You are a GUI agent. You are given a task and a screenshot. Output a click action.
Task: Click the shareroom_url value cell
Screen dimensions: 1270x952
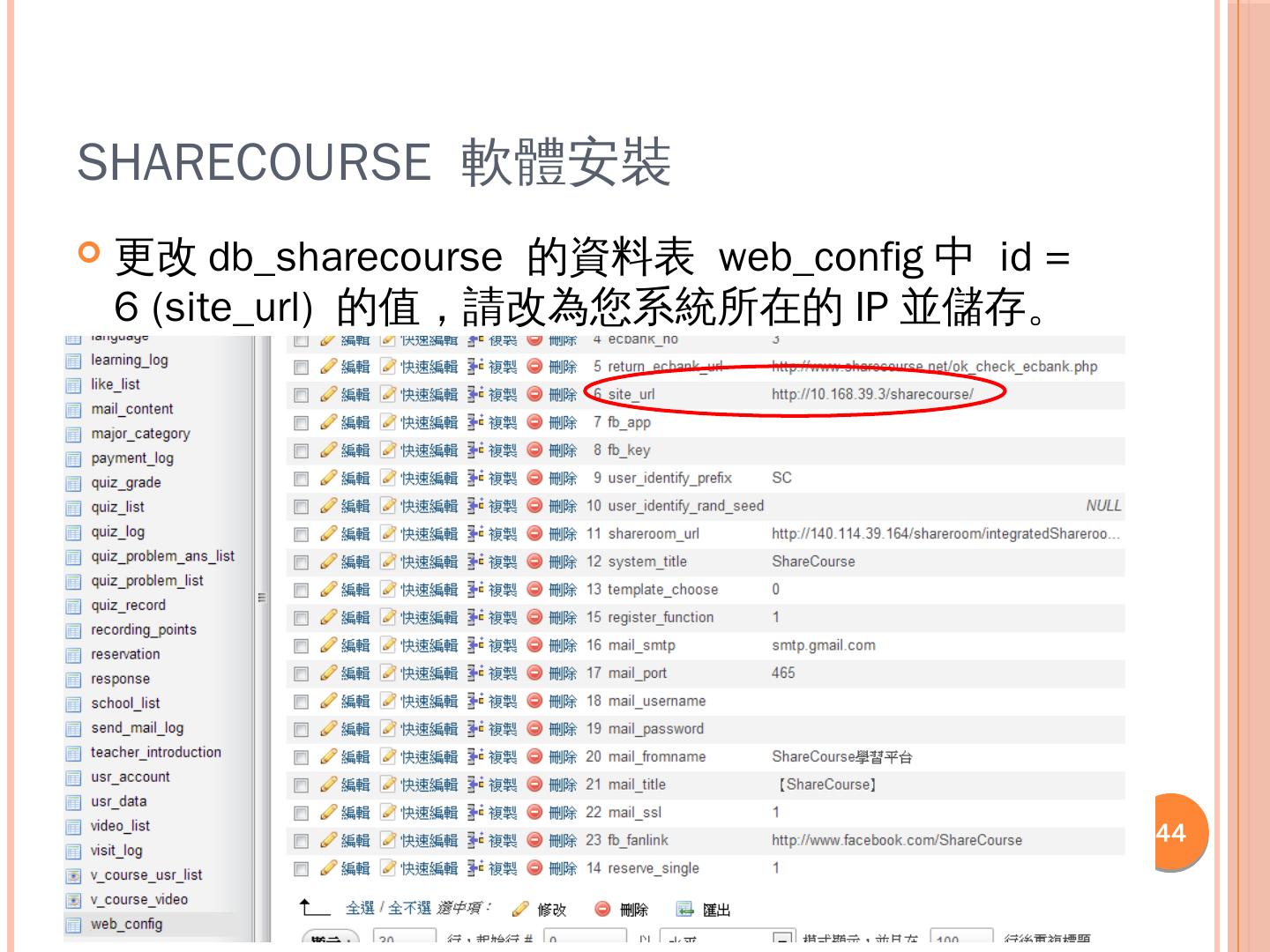(x=945, y=533)
